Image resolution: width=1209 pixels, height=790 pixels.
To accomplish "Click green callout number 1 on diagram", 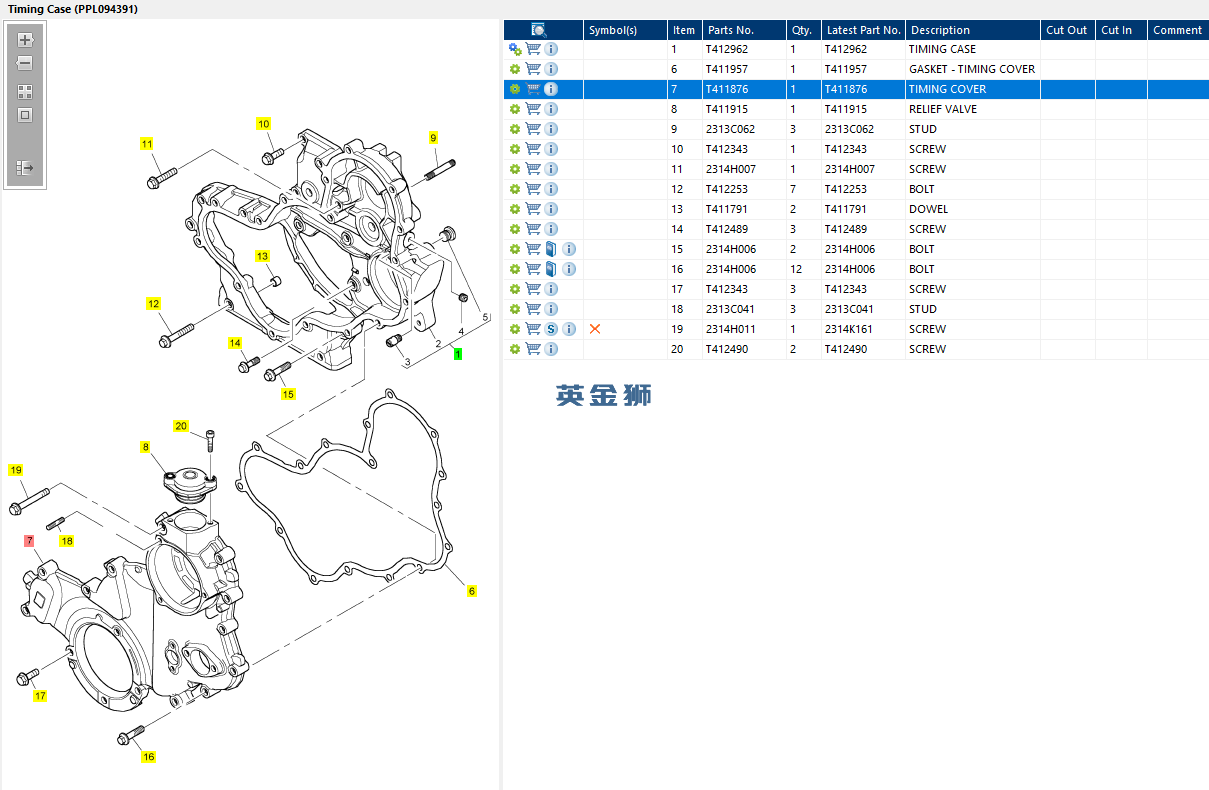I will tap(458, 354).
